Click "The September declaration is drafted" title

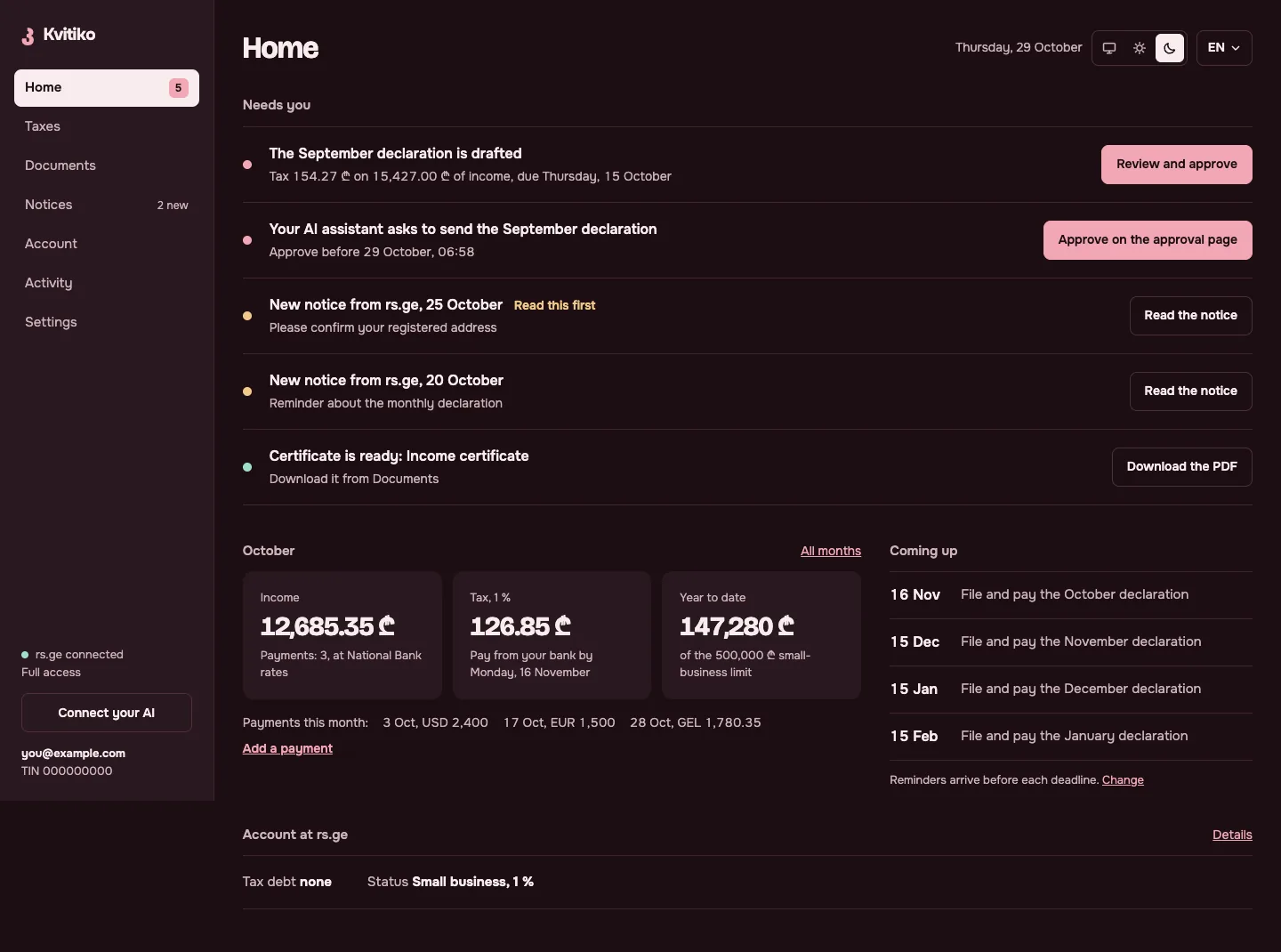[x=396, y=154]
